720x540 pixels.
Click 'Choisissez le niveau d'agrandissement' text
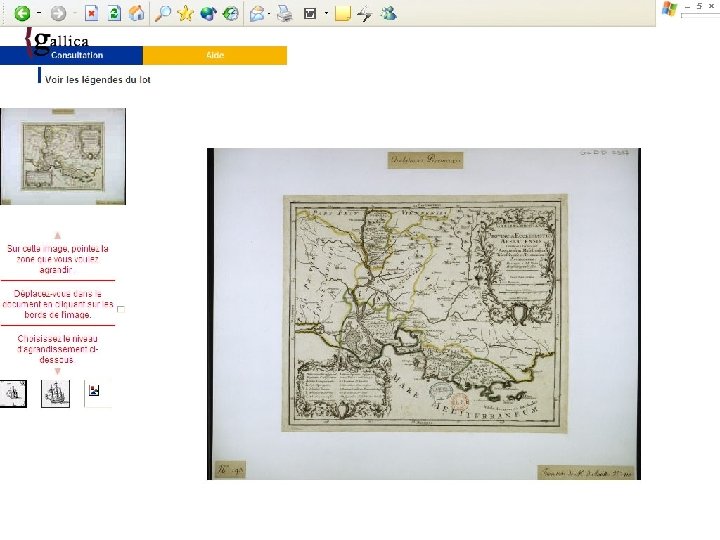point(58,349)
